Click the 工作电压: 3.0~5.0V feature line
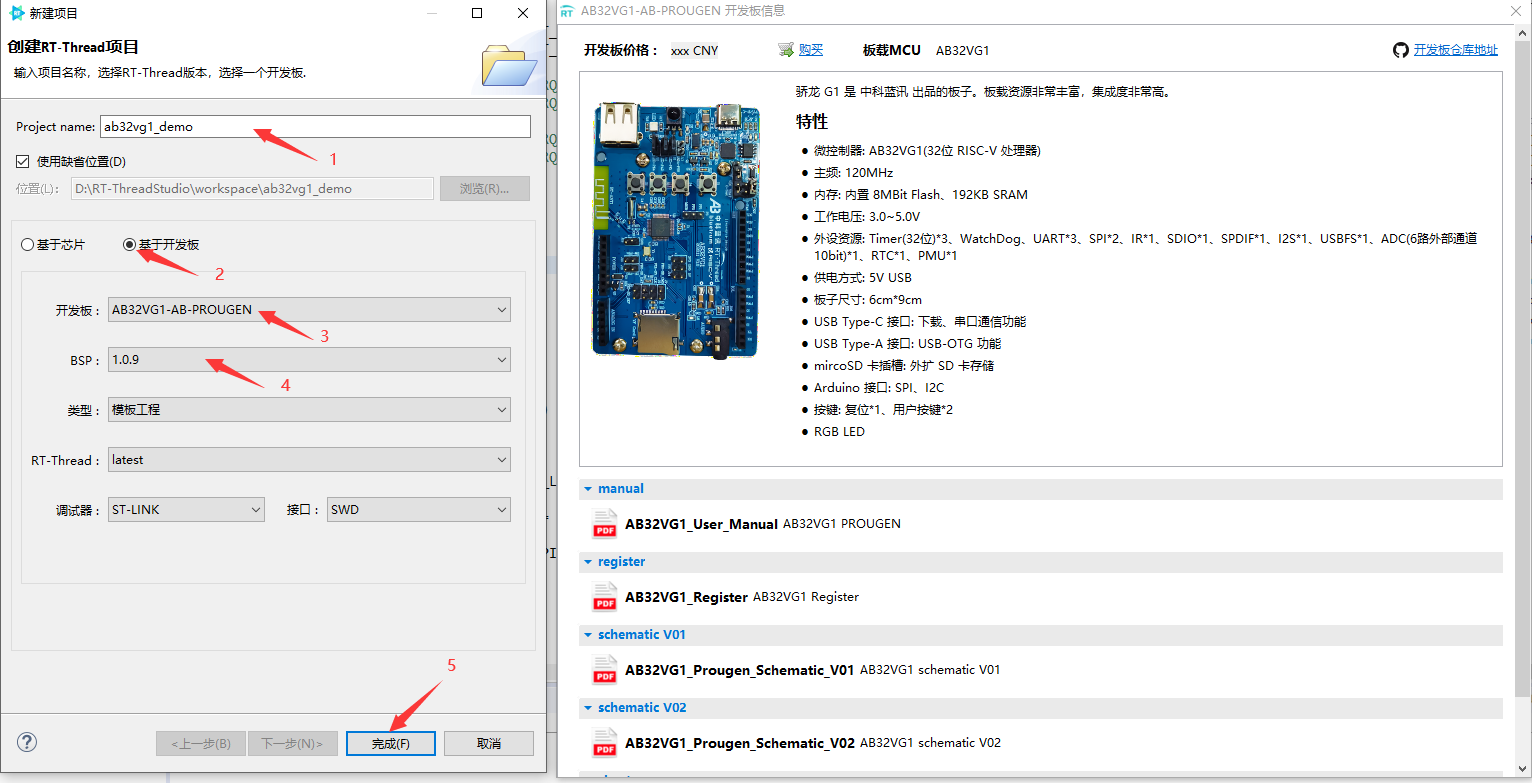The height and width of the screenshot is (783, 1532). 866,217
